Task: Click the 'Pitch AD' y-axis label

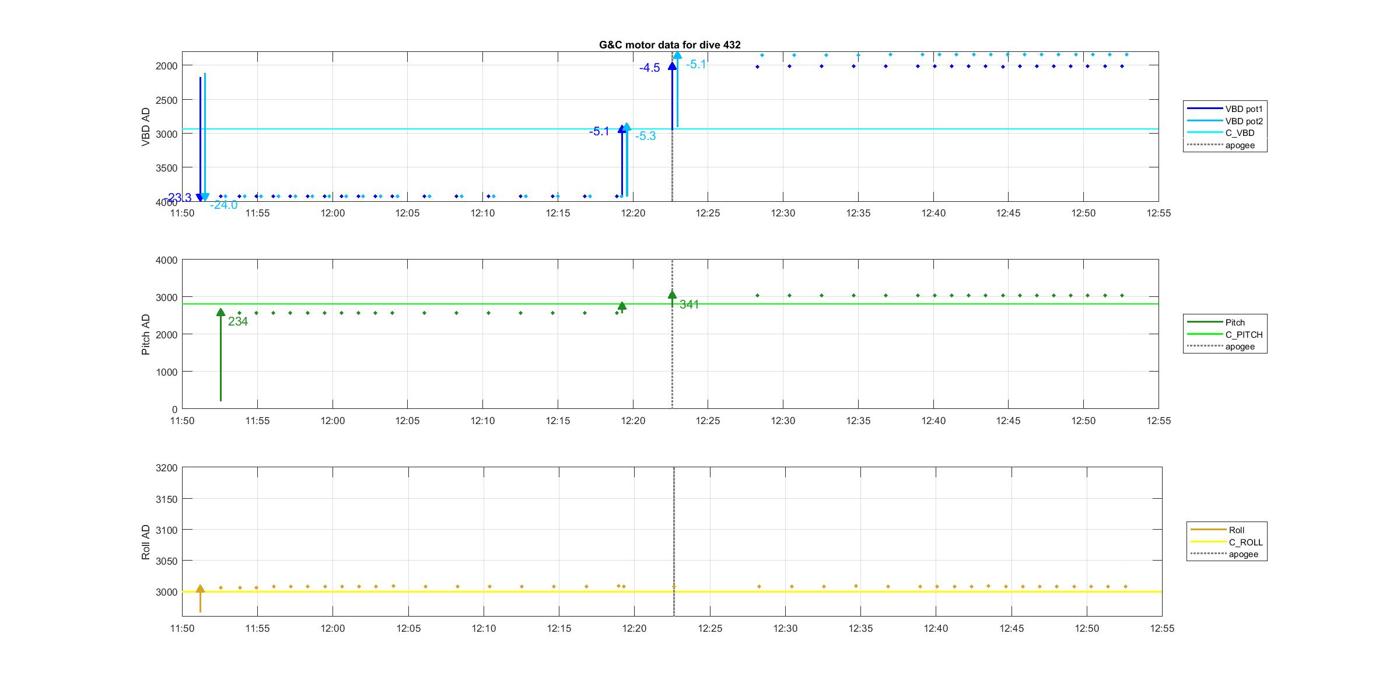Action: coord(146,334)
